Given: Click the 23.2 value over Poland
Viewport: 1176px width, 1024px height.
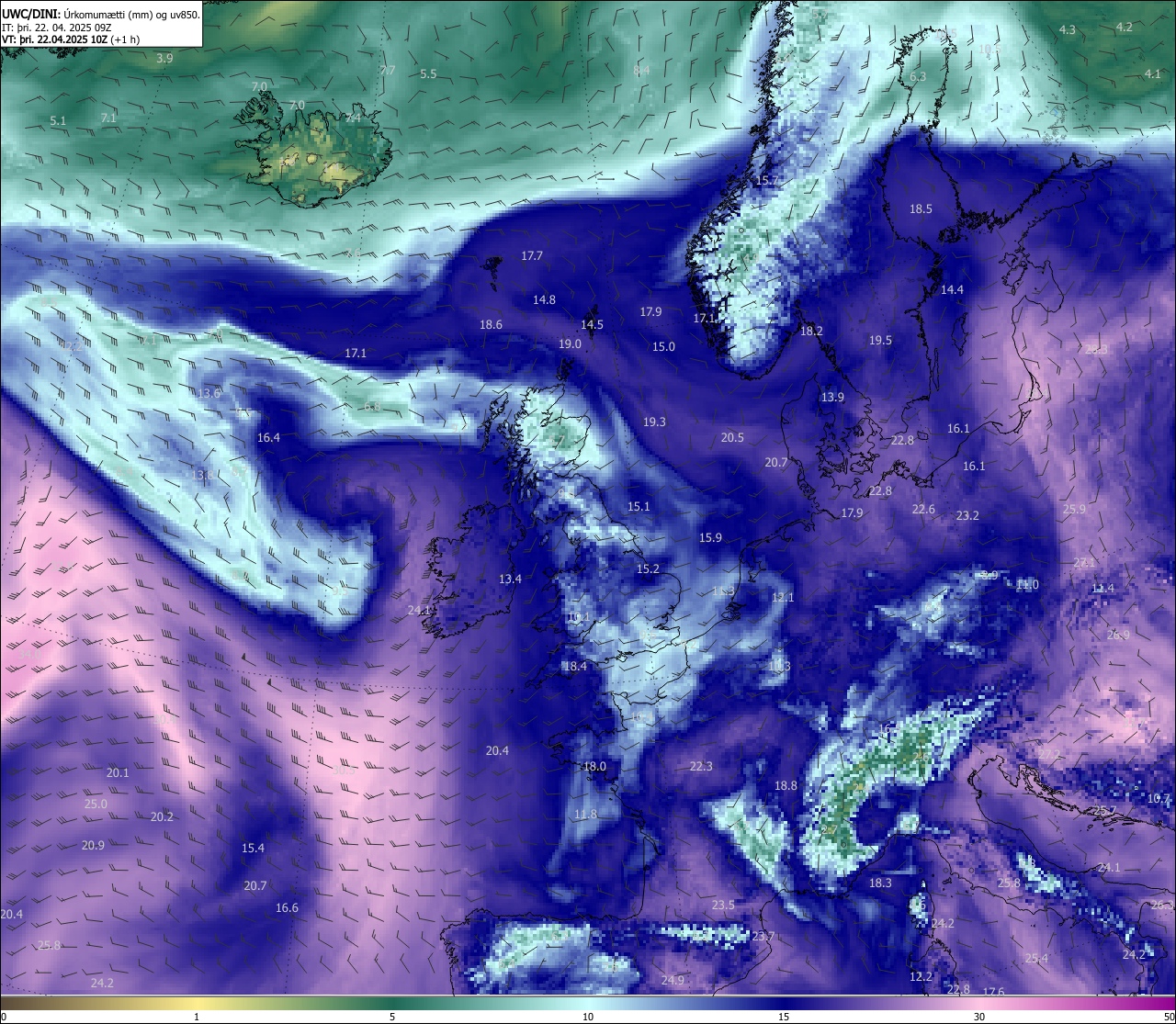Looking at the screenshot, I should click(967, 516).
